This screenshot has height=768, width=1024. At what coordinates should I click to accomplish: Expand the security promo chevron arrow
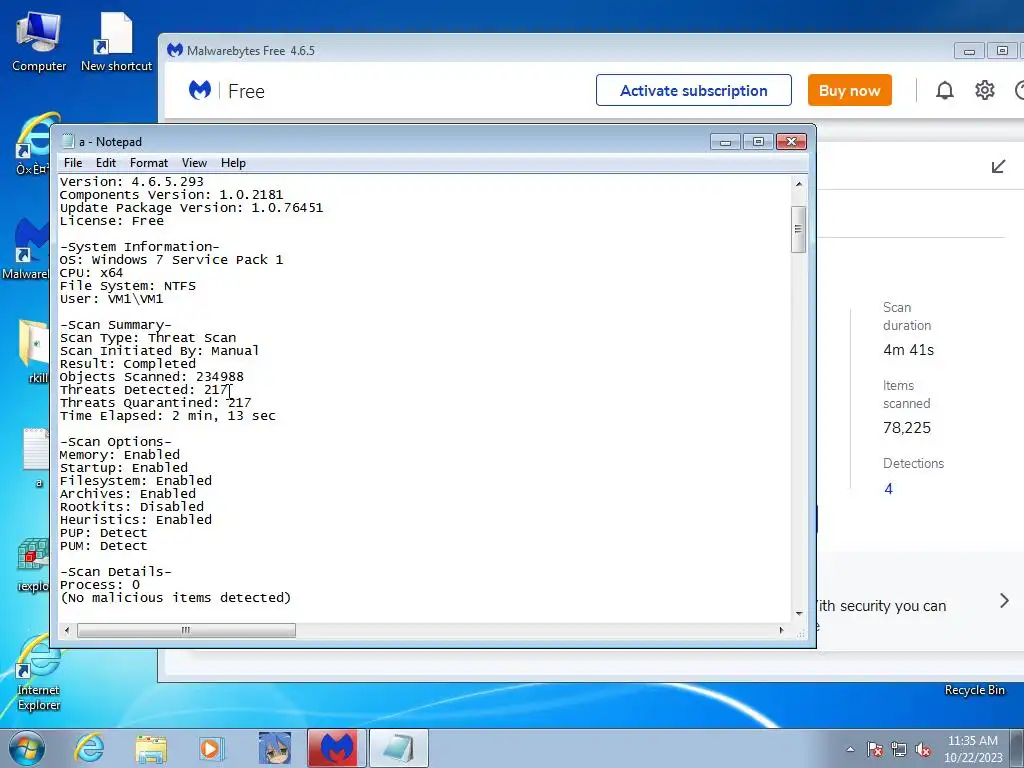tap(1004, 600)
